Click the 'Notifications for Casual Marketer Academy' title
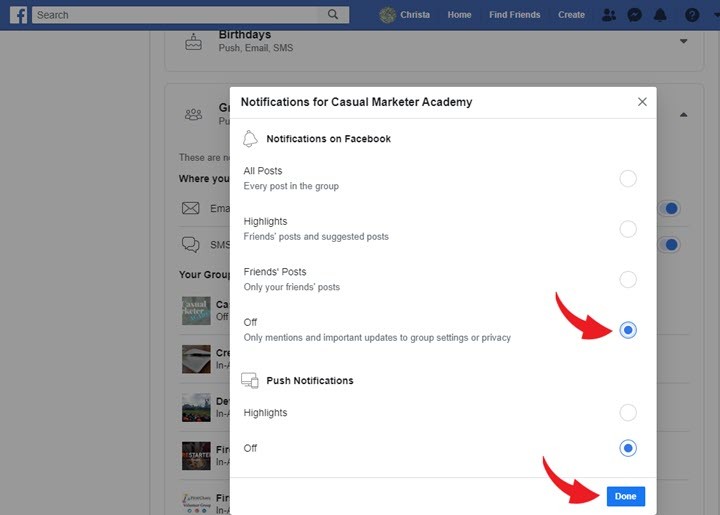 coord(356,102)
